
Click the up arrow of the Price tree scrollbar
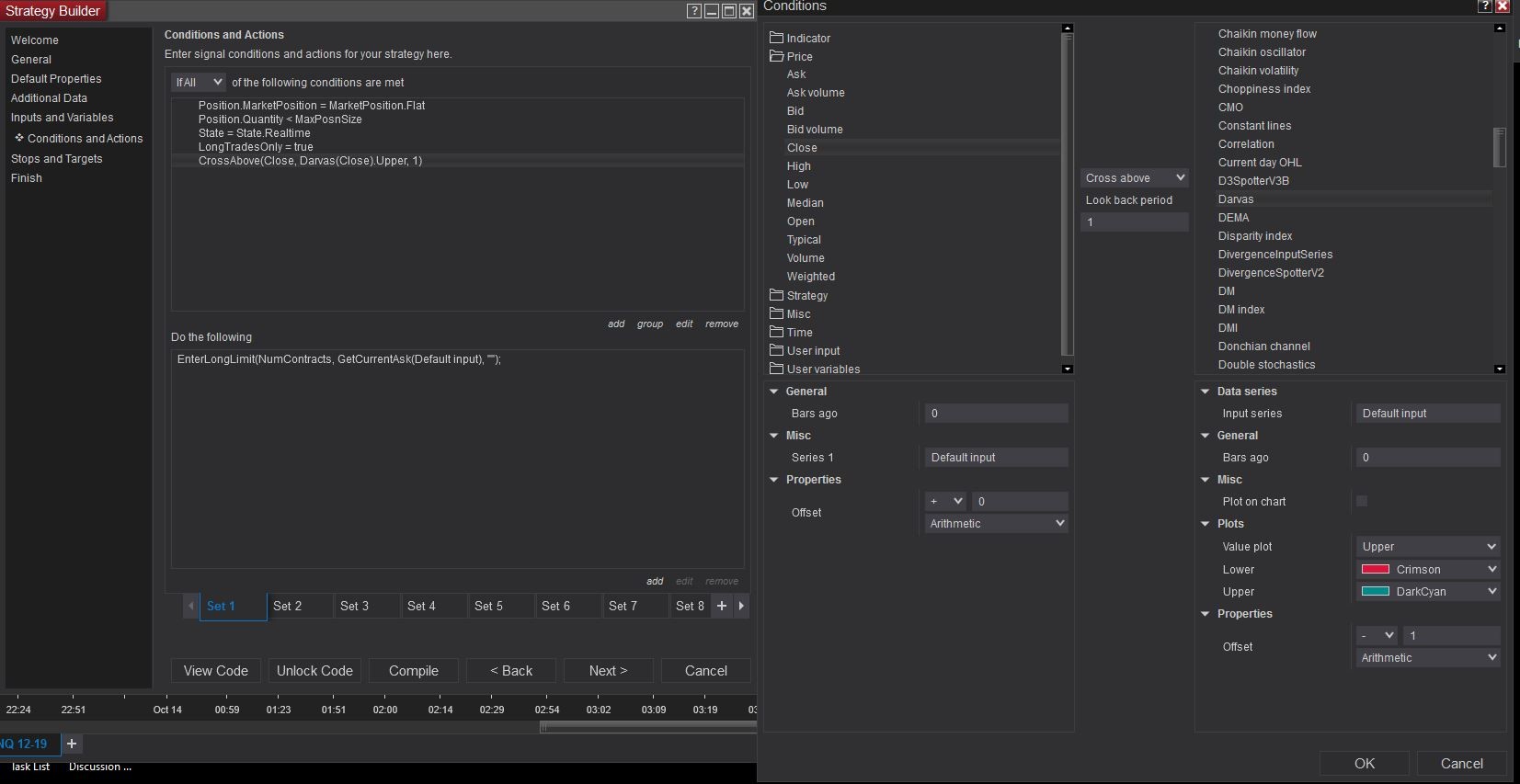[x=1068, y=28]
